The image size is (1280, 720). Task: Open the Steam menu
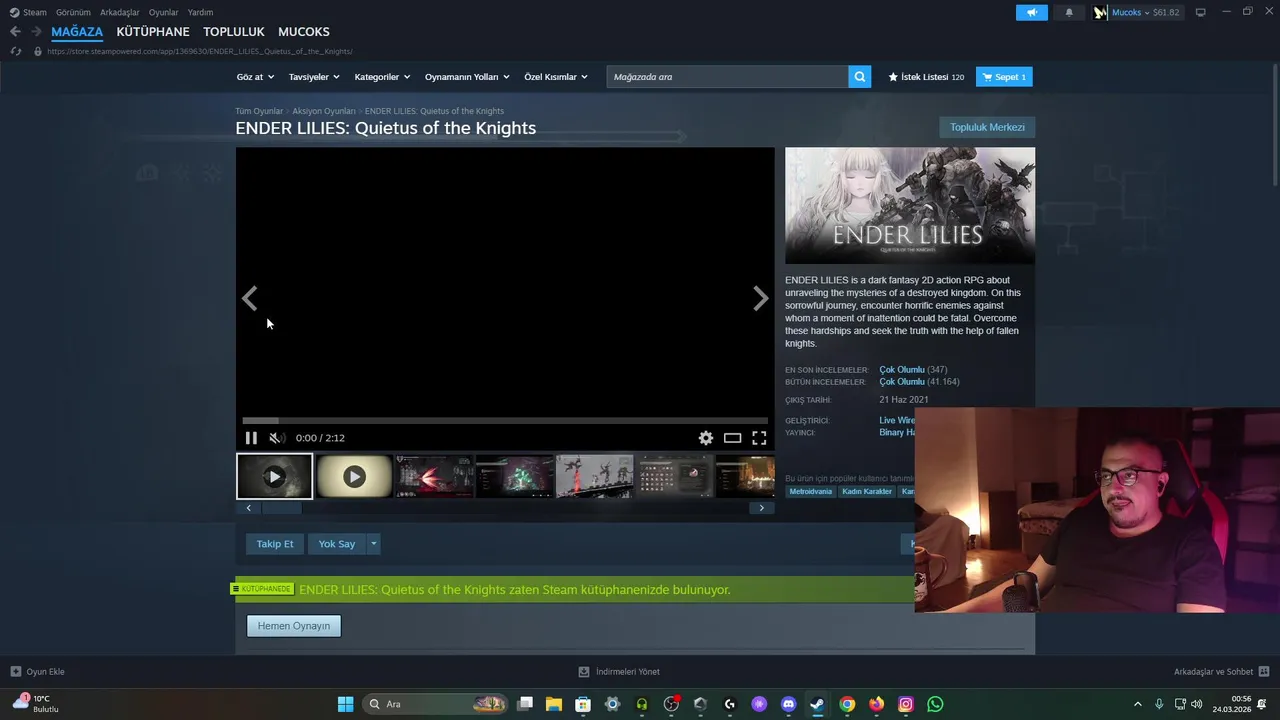coord(28,12)
